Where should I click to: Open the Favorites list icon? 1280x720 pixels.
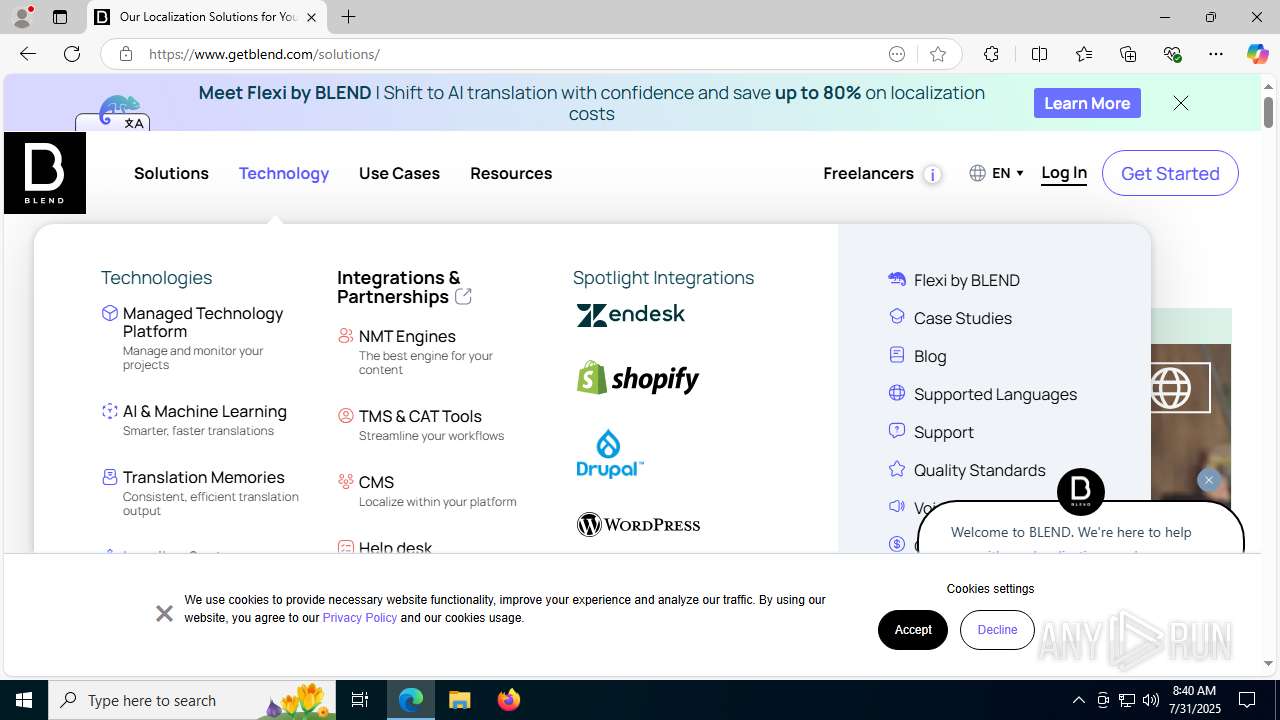point(1083,54)
